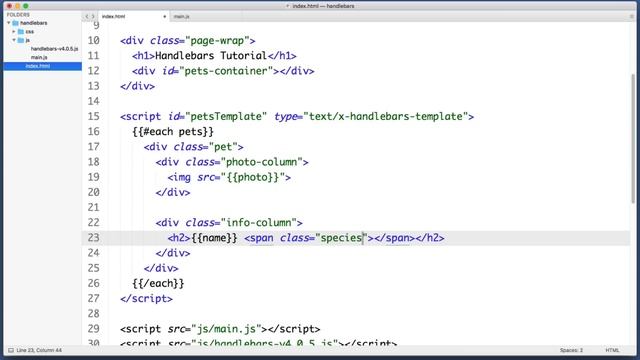The height and width of the screenshot is (360, 640).
Task: Place cursor in "info-column" class value
Action: click(258, 222)
